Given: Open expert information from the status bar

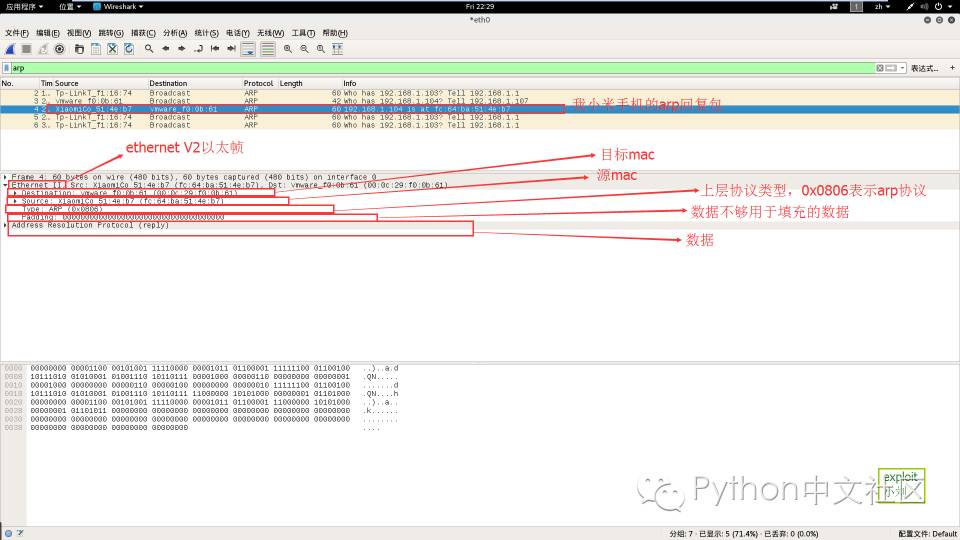Looking at the screenshot, I should pyautogui.click(x=9, y=533).
